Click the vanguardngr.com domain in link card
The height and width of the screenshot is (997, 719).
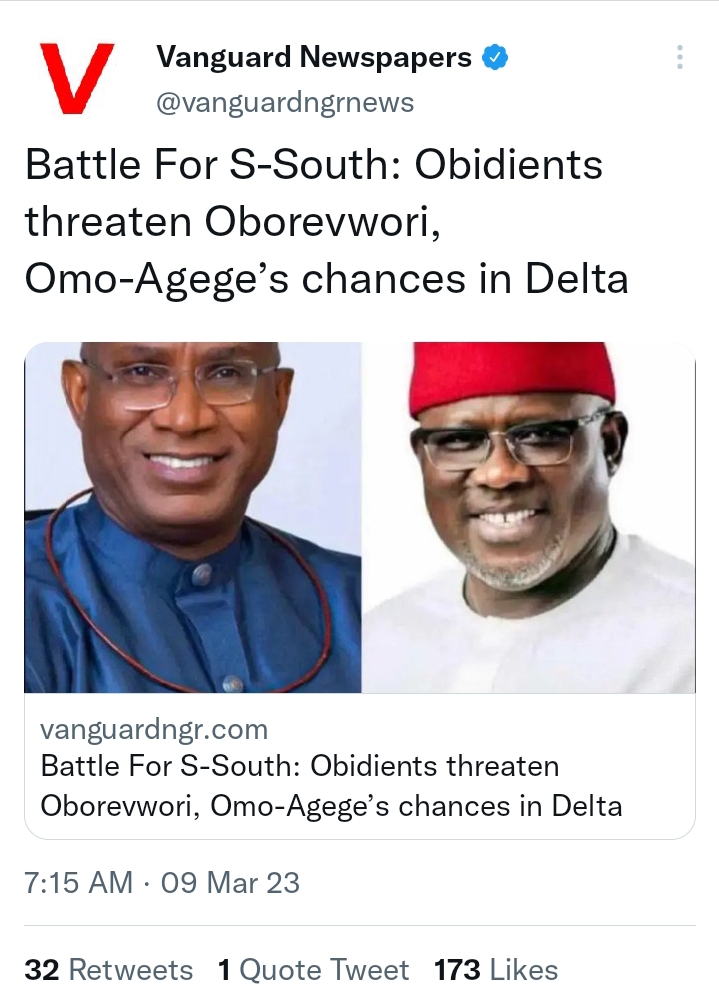tap(154, 729)
